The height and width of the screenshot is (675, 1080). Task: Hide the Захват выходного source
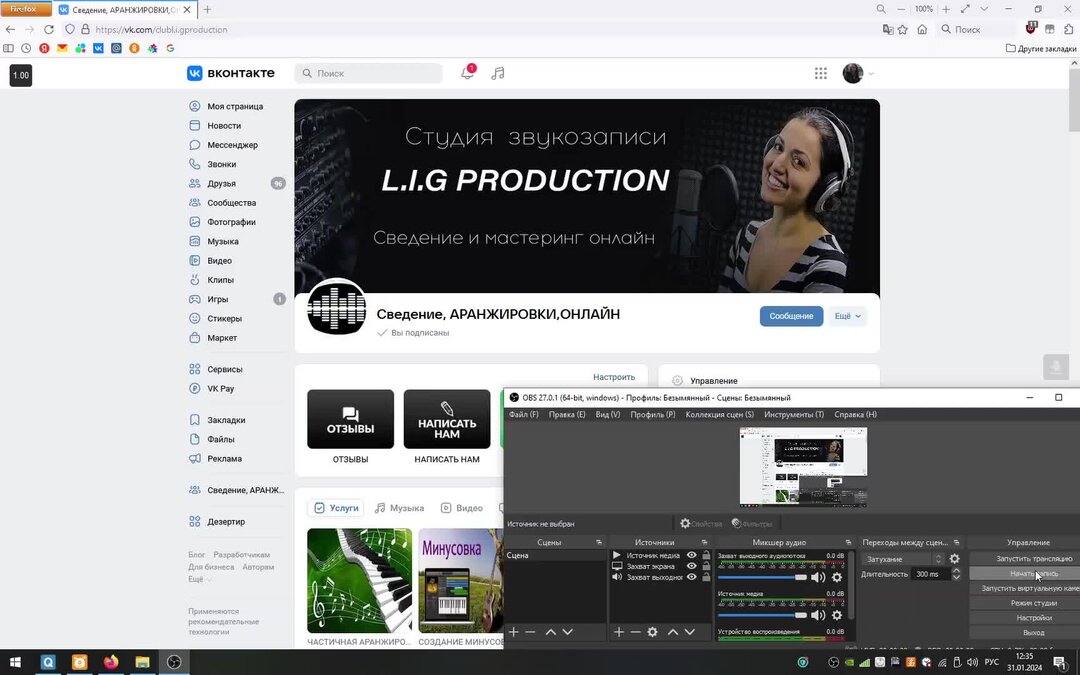pyautogui.click(x=692, y=577)
